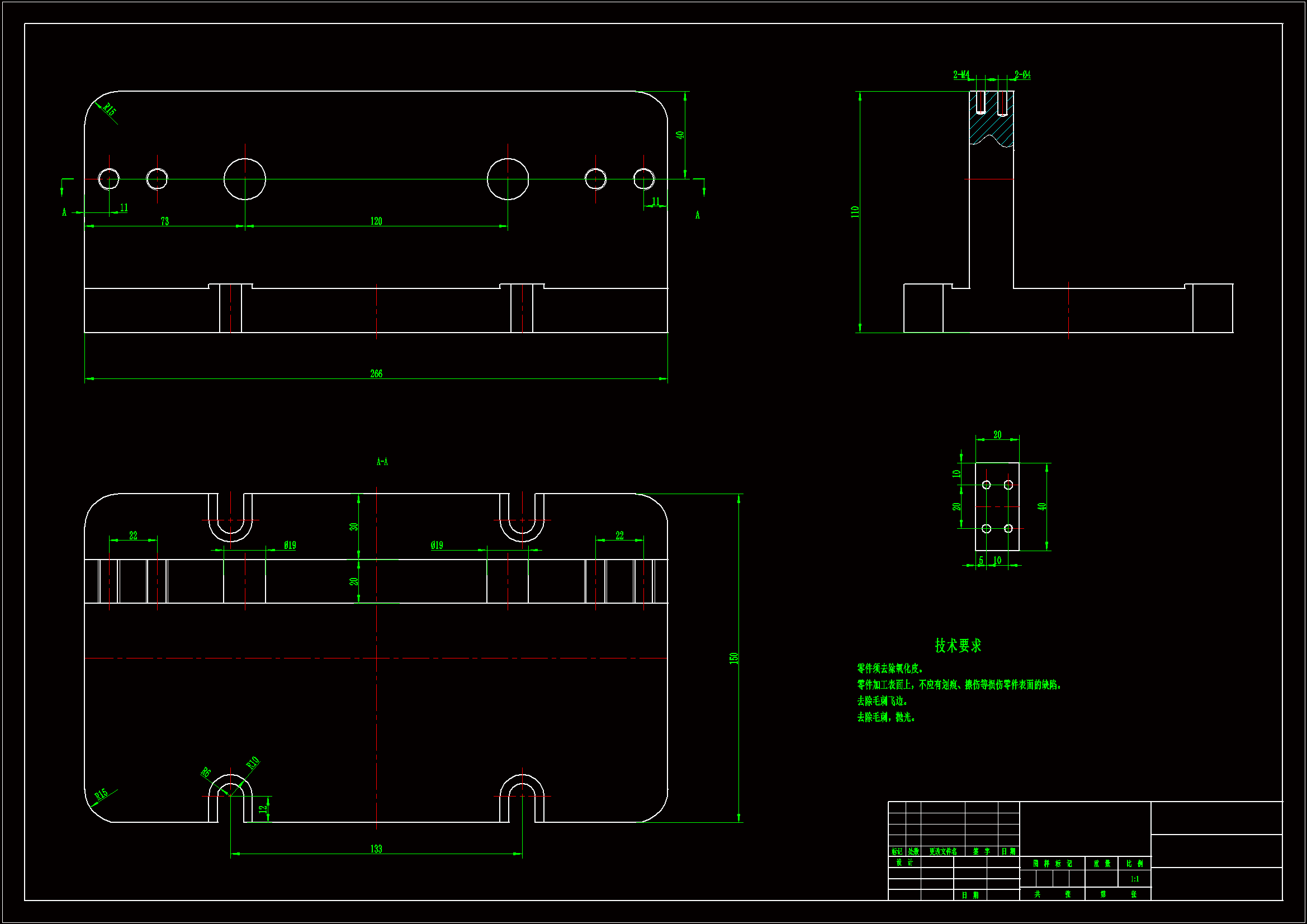Select the 150 height dimension text

pyautogui.click(x=734, y=658)
